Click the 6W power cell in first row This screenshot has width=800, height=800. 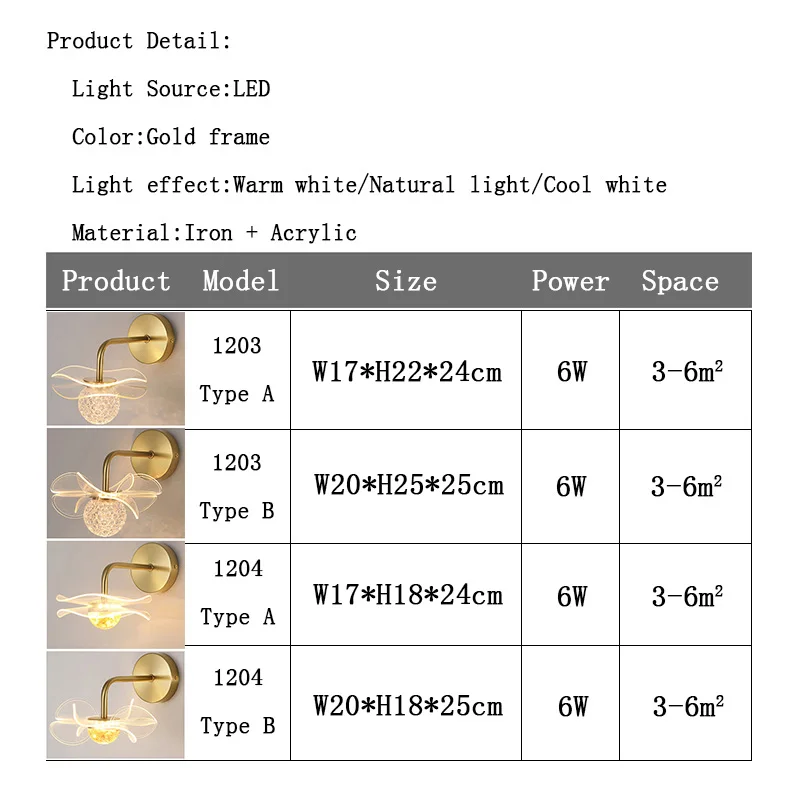(x=570, y=370)
